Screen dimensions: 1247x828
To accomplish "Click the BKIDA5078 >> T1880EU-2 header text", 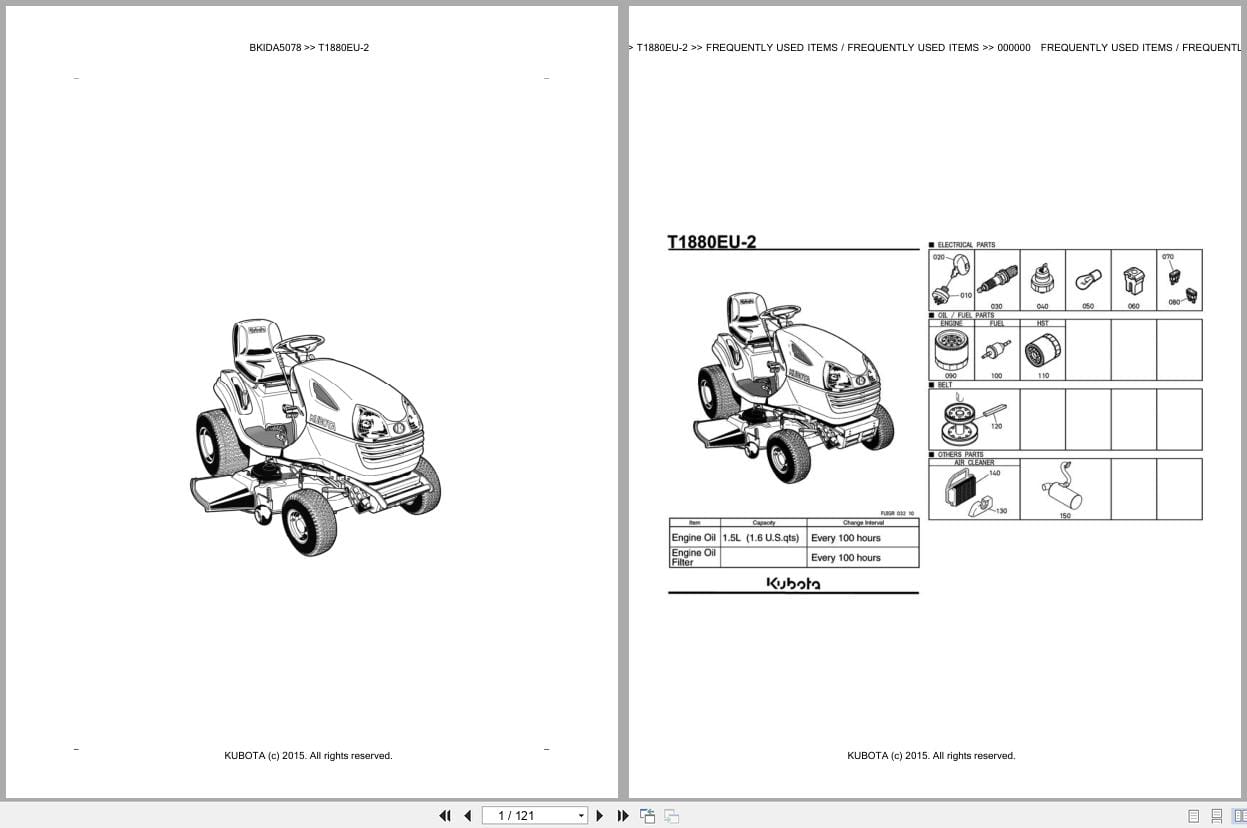I will coord(309,47).
